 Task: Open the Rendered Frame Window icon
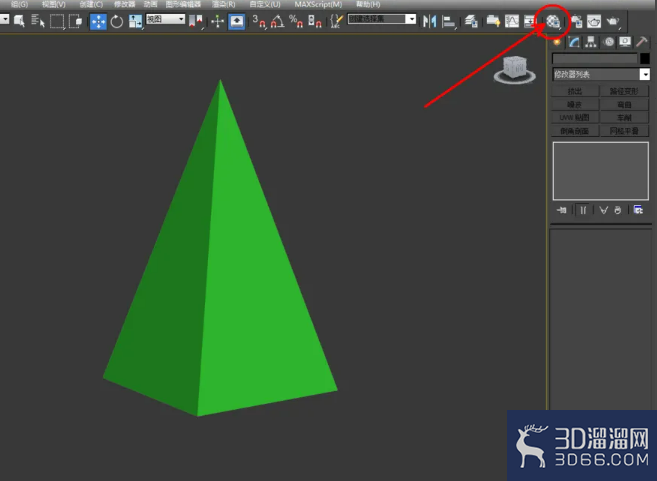tap(594, 21)
